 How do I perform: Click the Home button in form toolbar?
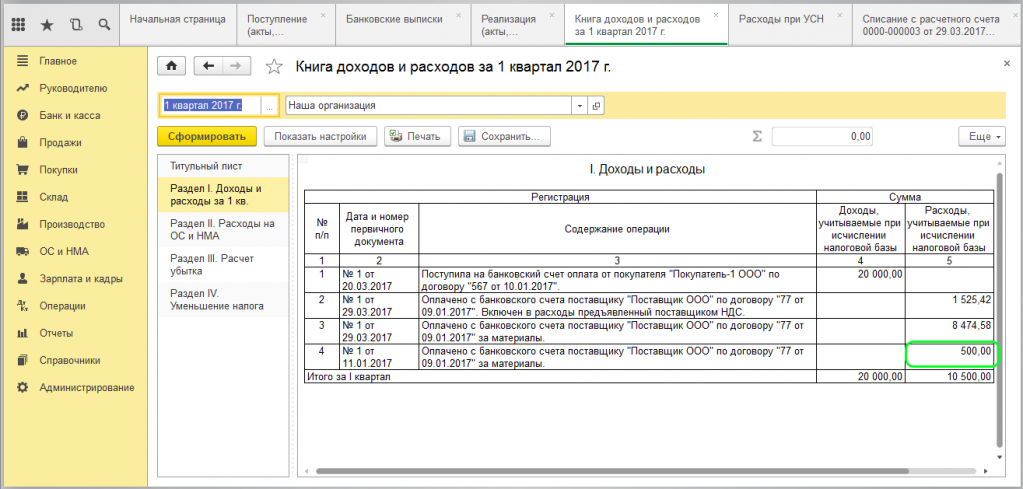171,67
